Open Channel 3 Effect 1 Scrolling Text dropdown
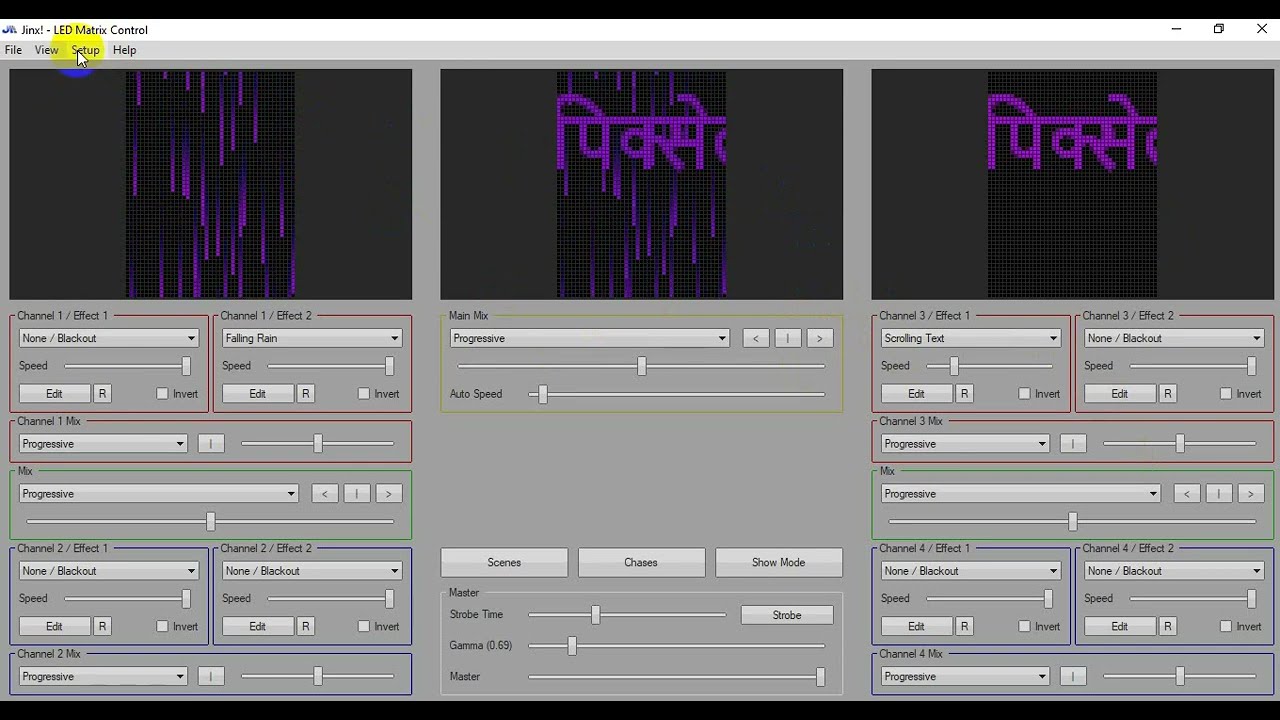1280x720 pixels. (x=970, y=338)
